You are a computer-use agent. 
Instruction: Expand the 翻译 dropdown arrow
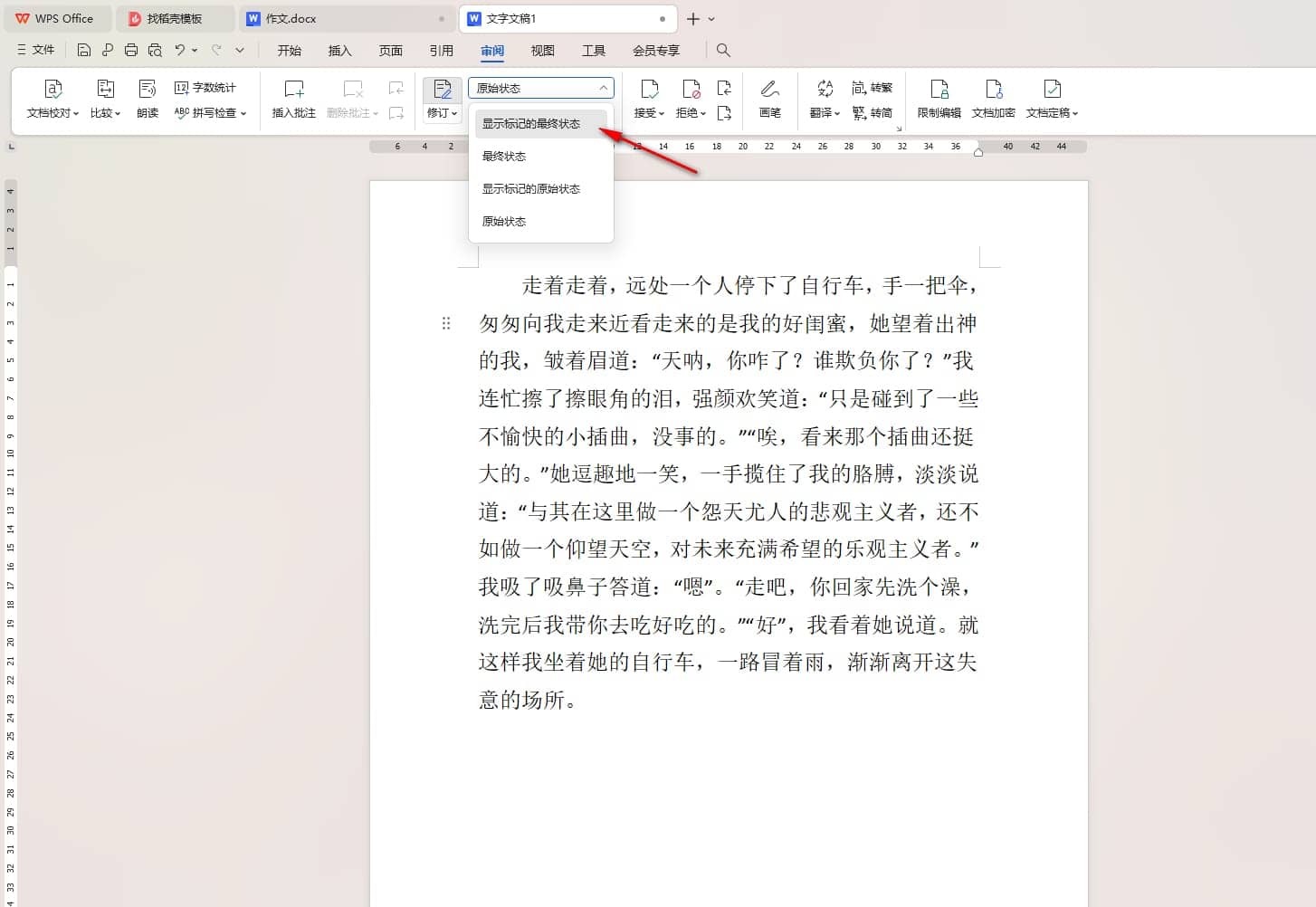837,114
